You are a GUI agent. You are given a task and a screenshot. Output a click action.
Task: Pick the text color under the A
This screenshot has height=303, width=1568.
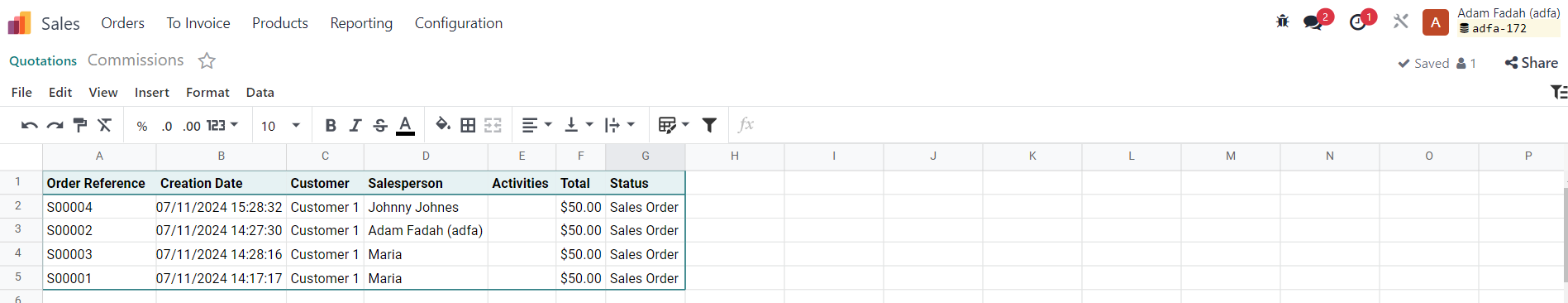[x=405, y=125]
